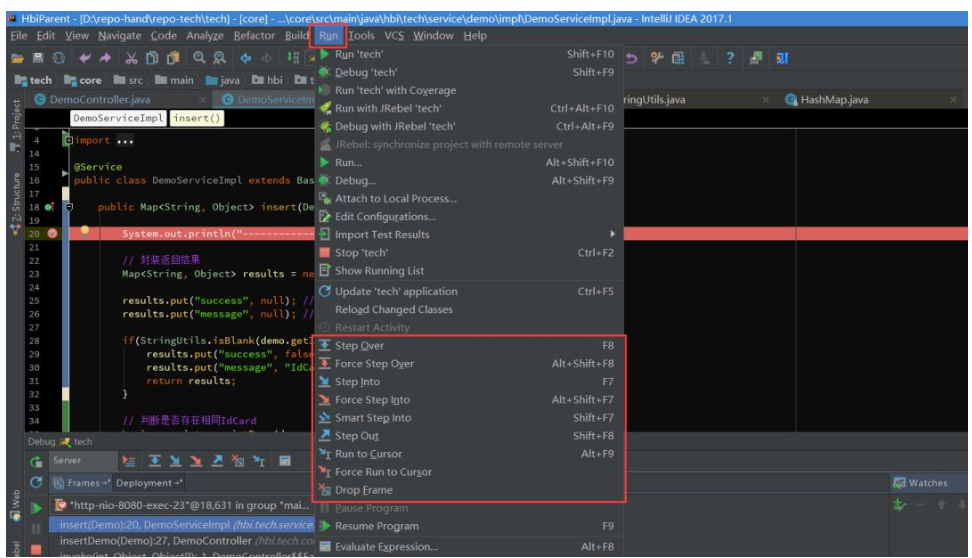Expand the folded import block

(68, 140)
